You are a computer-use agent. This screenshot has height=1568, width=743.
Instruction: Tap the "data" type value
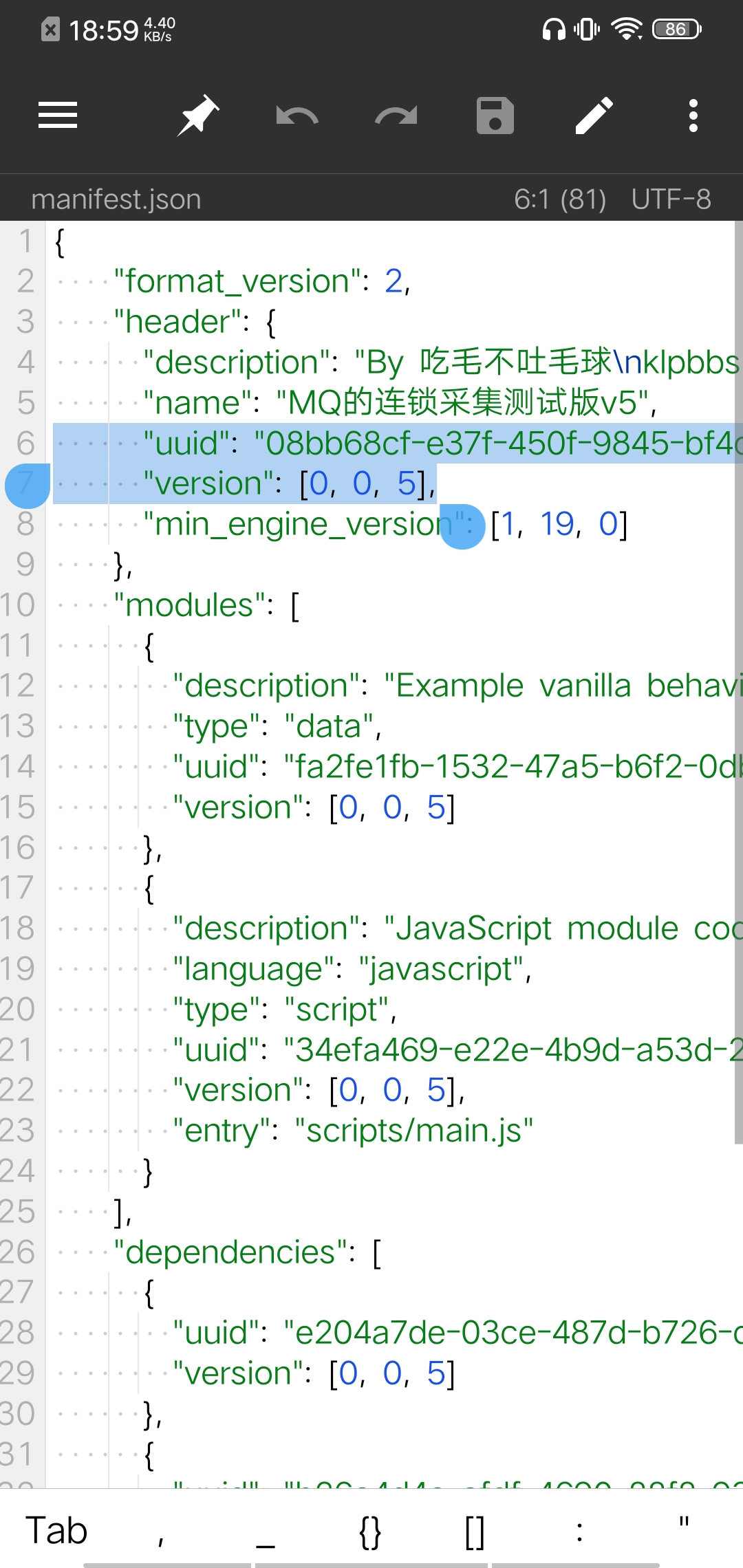click(x=328, y=726)
